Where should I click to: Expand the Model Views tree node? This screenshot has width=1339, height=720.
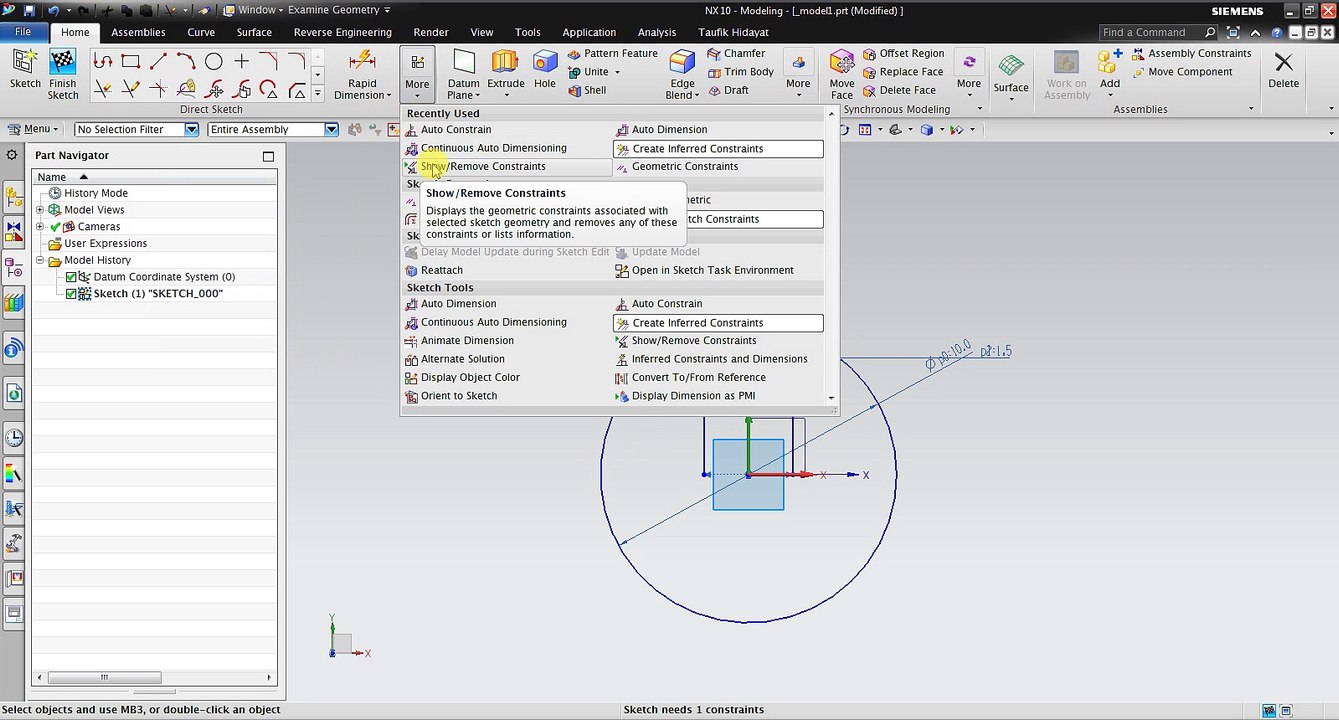pos(40,210)
